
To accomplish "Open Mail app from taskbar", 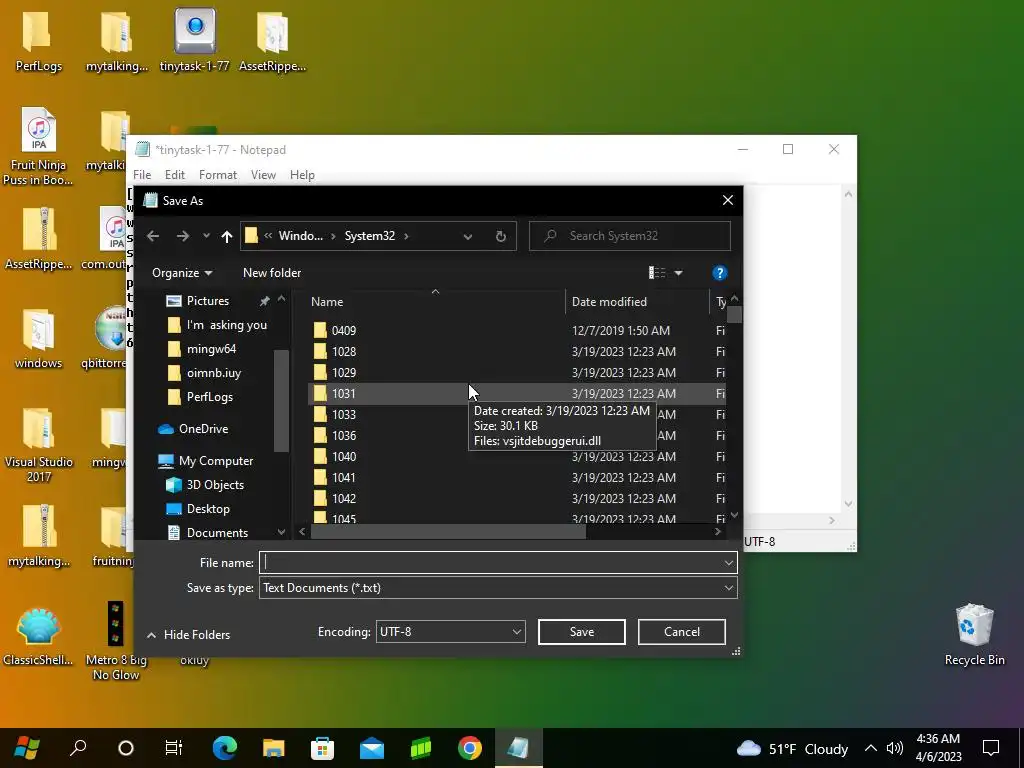I will [372, 748].
